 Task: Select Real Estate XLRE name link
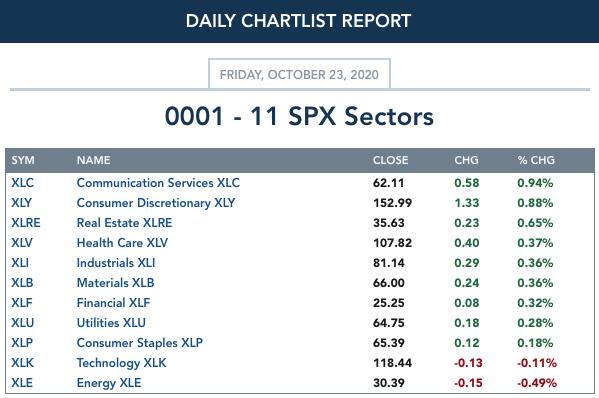(x=125, y=223)
